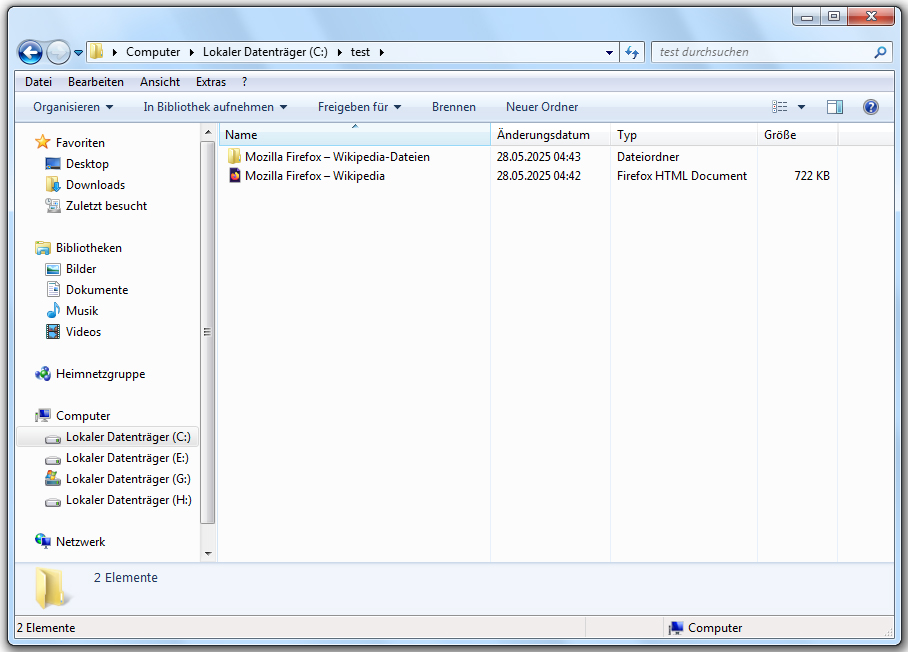Click the refresh icon beside address bar
The width and height of the screenshot is (908, 652).
click(x=632, y=52)
